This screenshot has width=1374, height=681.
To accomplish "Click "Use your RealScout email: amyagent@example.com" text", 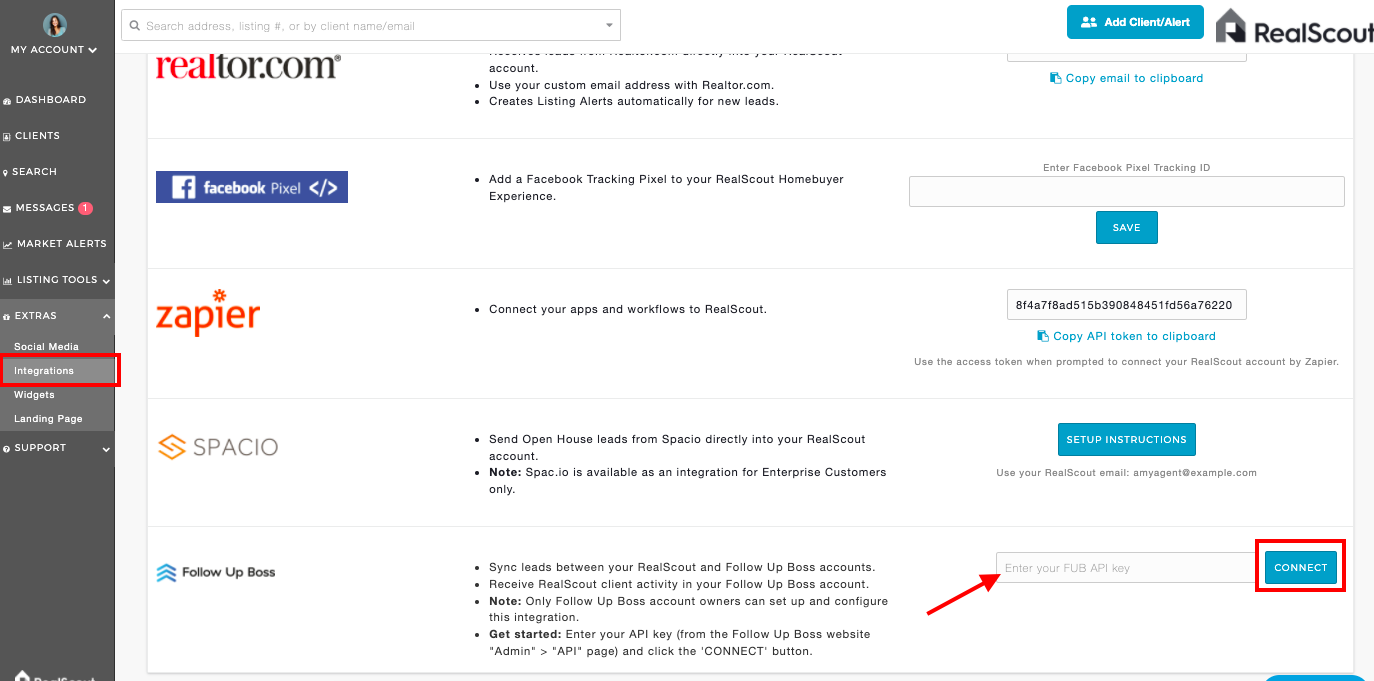I will (1126, 473).
